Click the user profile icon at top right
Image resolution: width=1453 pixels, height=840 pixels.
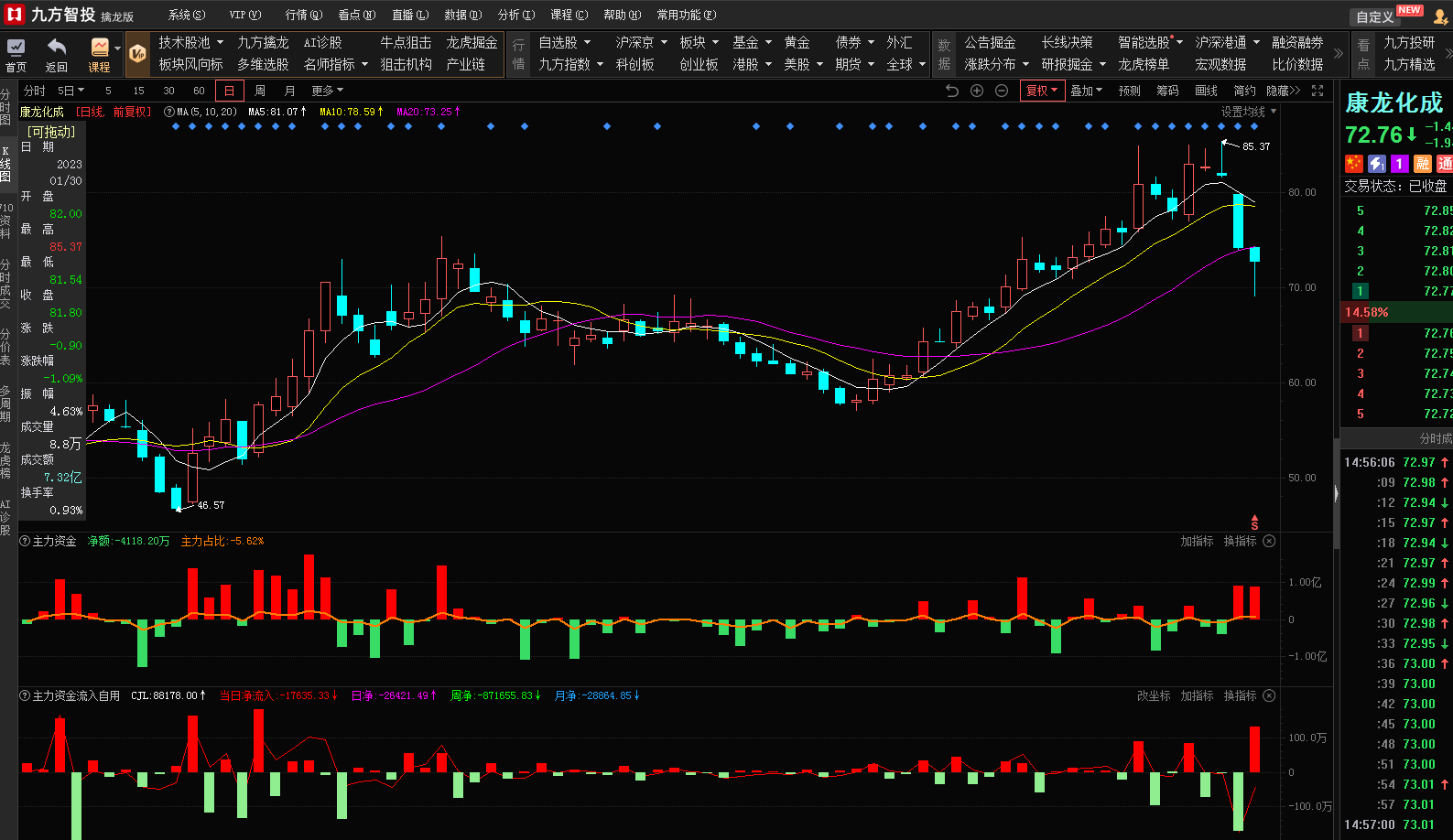click(x=1441, y=16)
